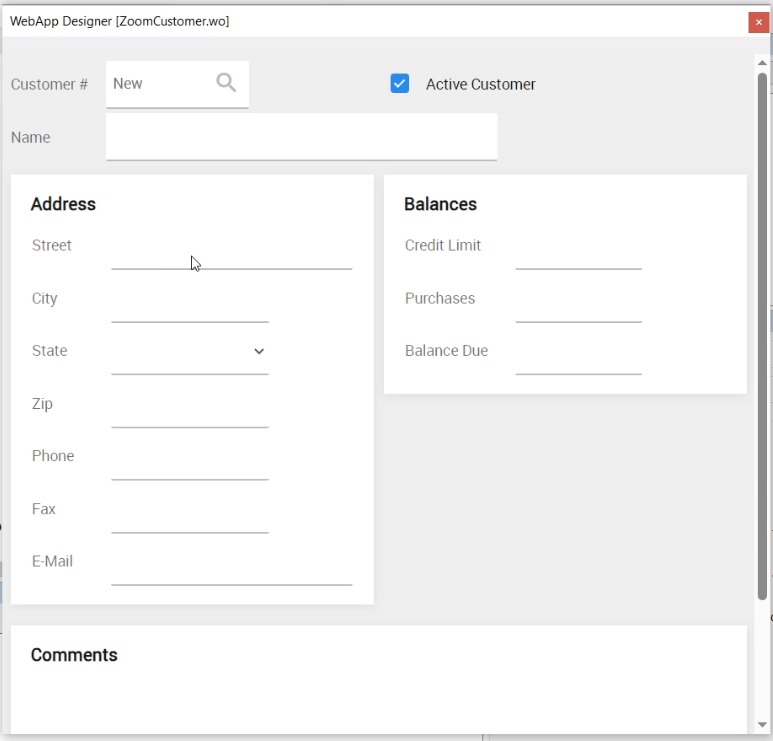Click the City input field
This screenshot has width=773, height=741.
point(190,307)
